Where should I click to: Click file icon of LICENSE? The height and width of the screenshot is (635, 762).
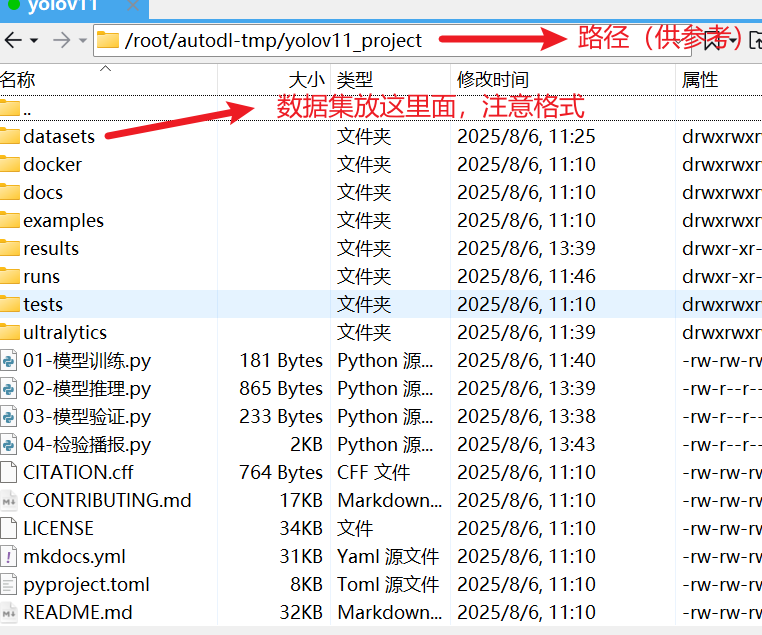[8, 528]
